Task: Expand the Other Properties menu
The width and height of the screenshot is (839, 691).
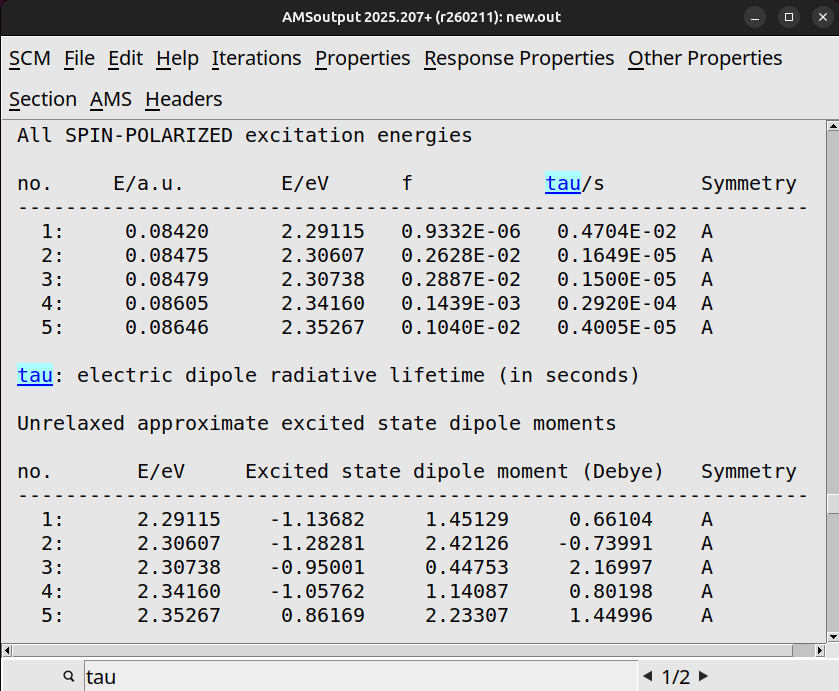Action: point(705,59)
